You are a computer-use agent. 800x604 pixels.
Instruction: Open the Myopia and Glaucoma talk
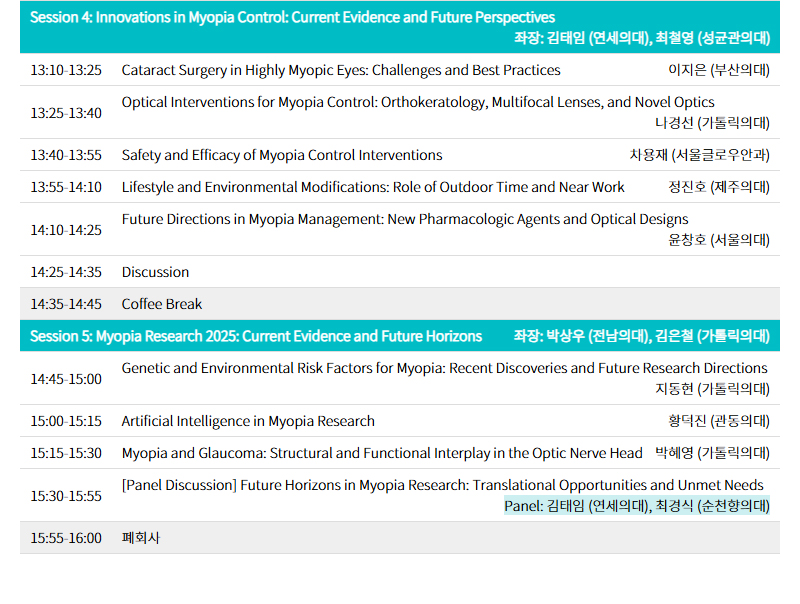(382, 453)
